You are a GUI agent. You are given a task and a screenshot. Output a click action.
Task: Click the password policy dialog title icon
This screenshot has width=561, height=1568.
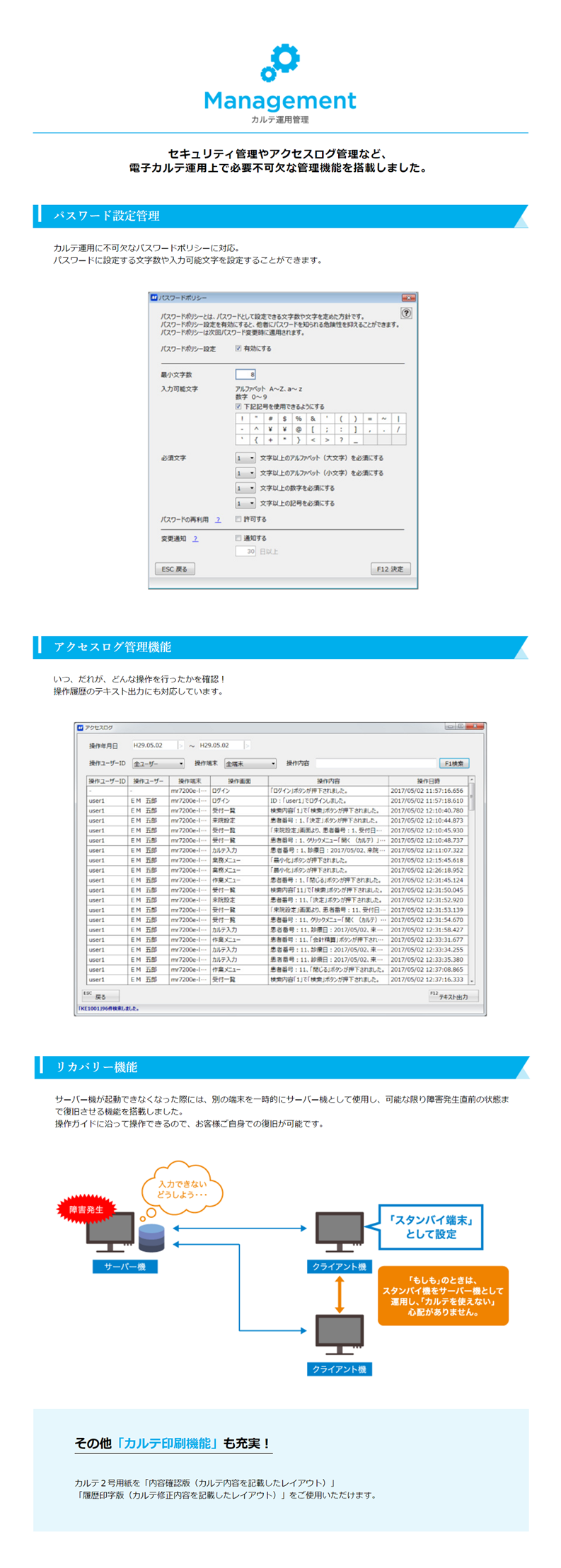coord(154,298)
